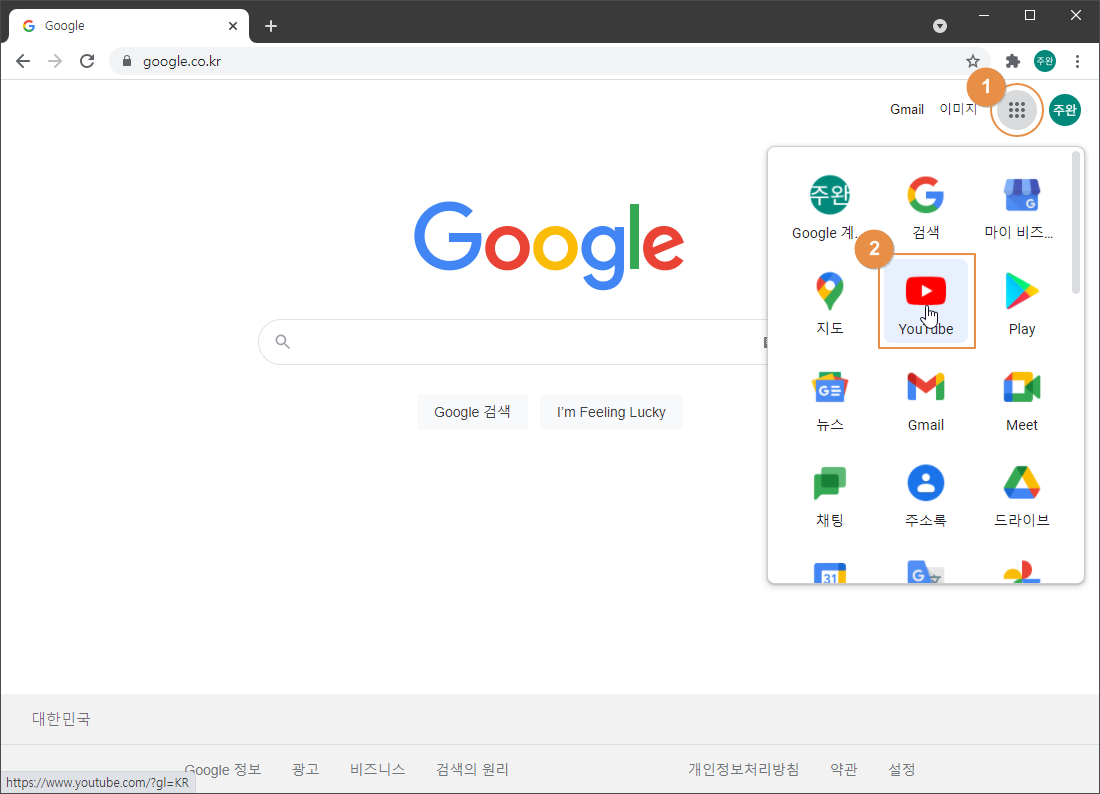Open Google Maps (지도) app
Screen dimensions: 1100x794
point(830,302)
